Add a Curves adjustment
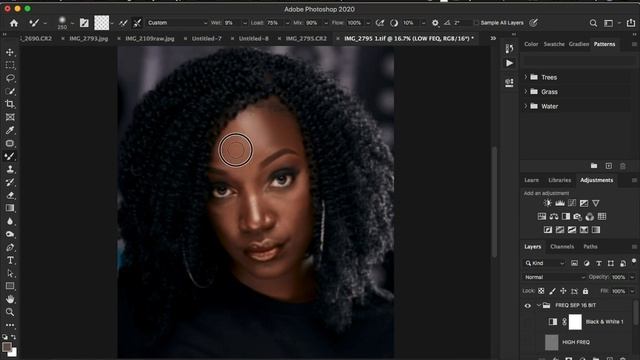 [572, 203]
